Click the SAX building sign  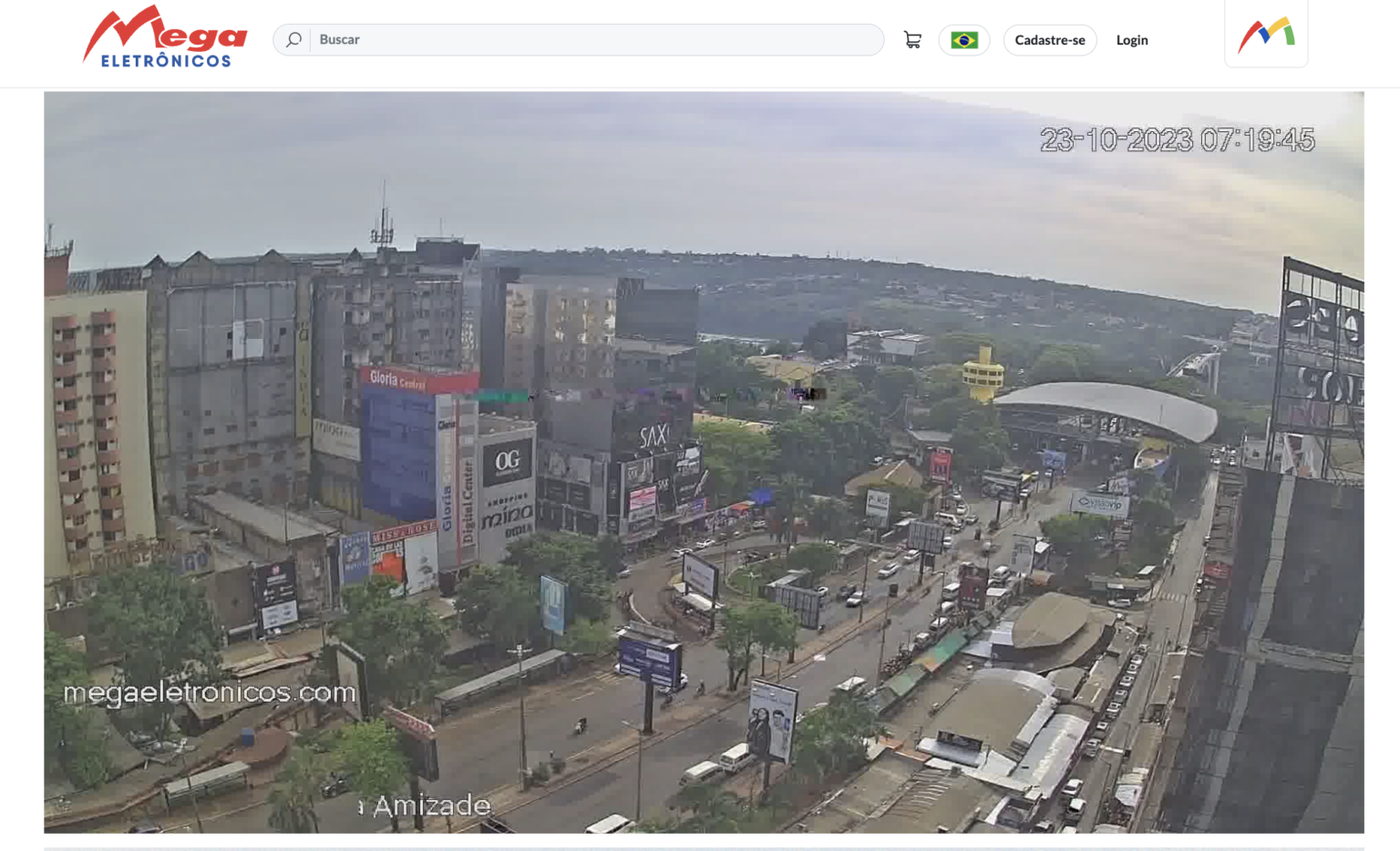[654, 436]
